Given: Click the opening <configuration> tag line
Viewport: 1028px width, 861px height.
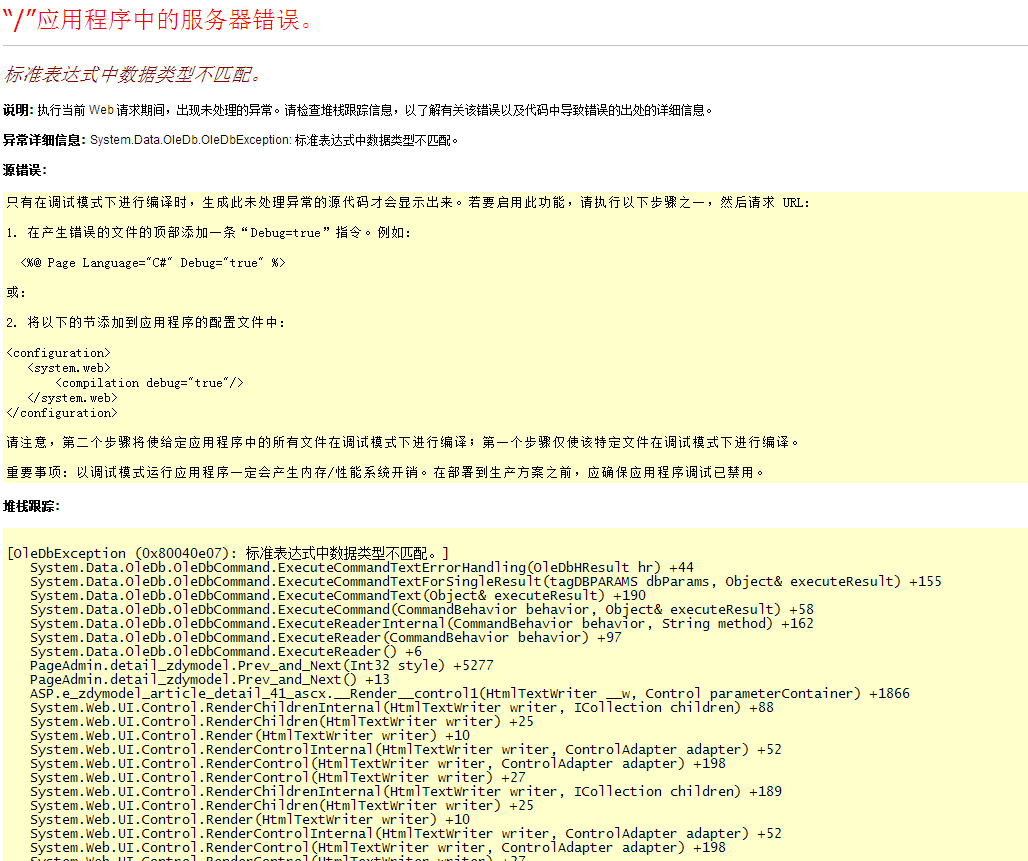Looking at the screenshot, I should 59,353.
